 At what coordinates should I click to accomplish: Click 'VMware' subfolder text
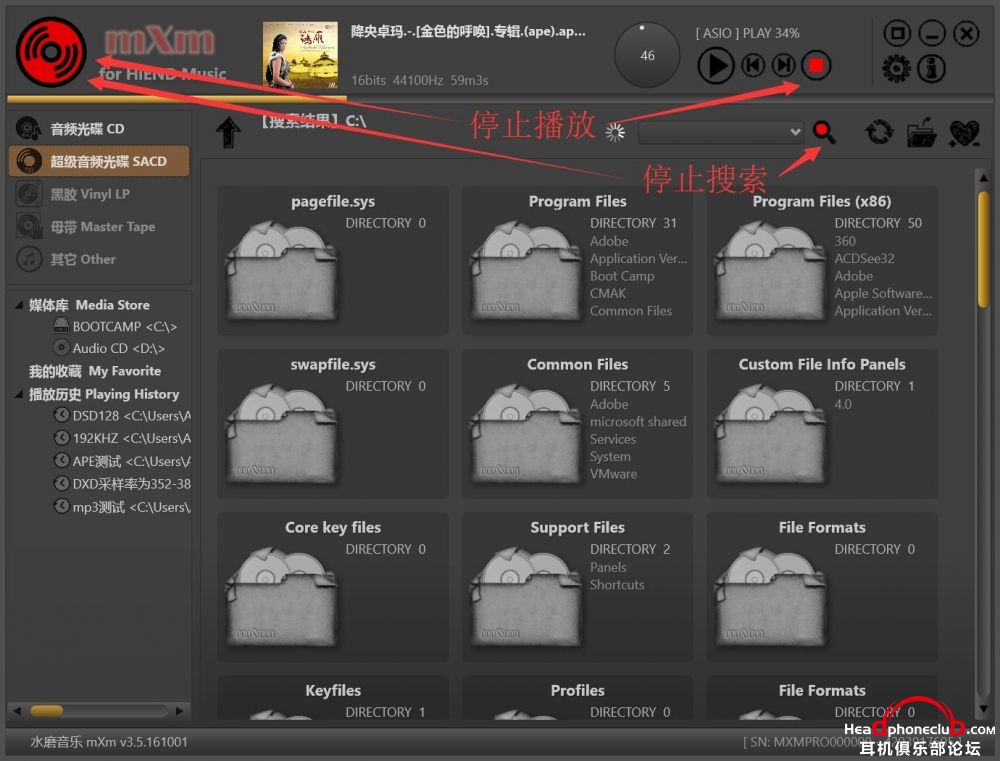tap(614, 474)
